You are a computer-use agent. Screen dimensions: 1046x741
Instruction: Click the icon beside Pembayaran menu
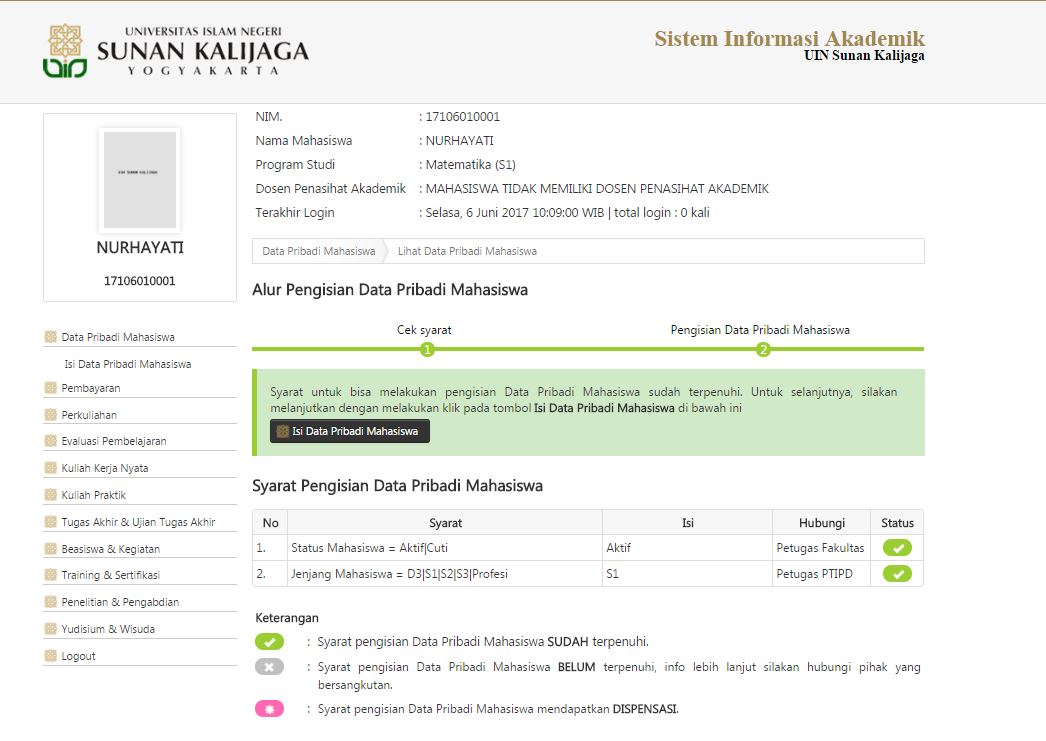click(51, 388)
